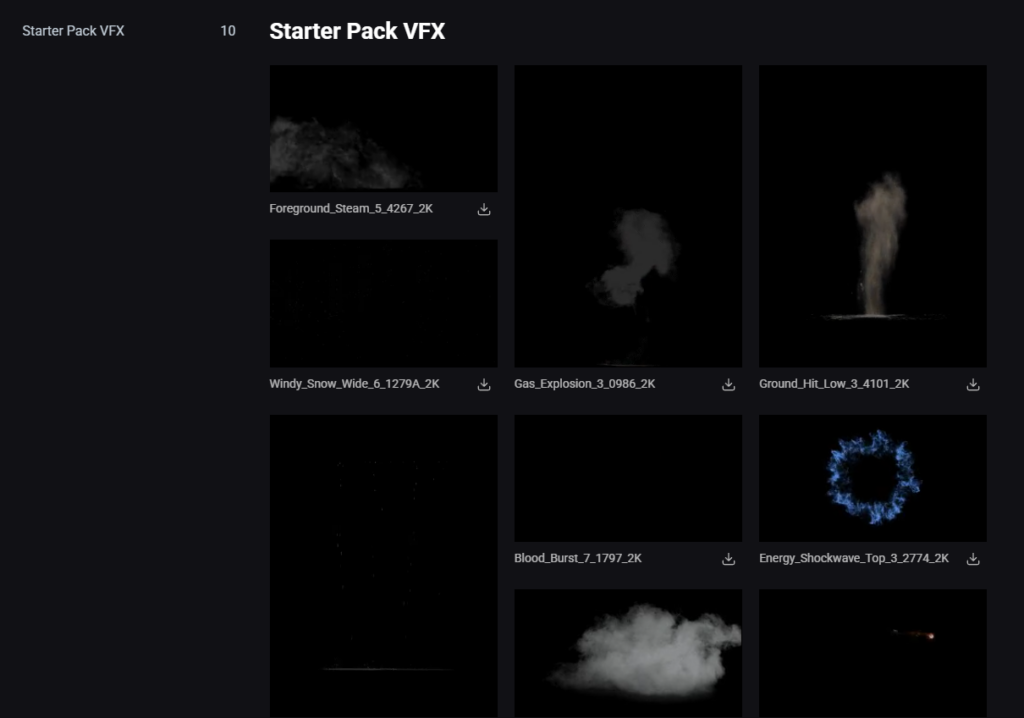Open the windy snow preview thumbnail
This screenshot has height=718, width=1024.
click(x=383, y=303)
